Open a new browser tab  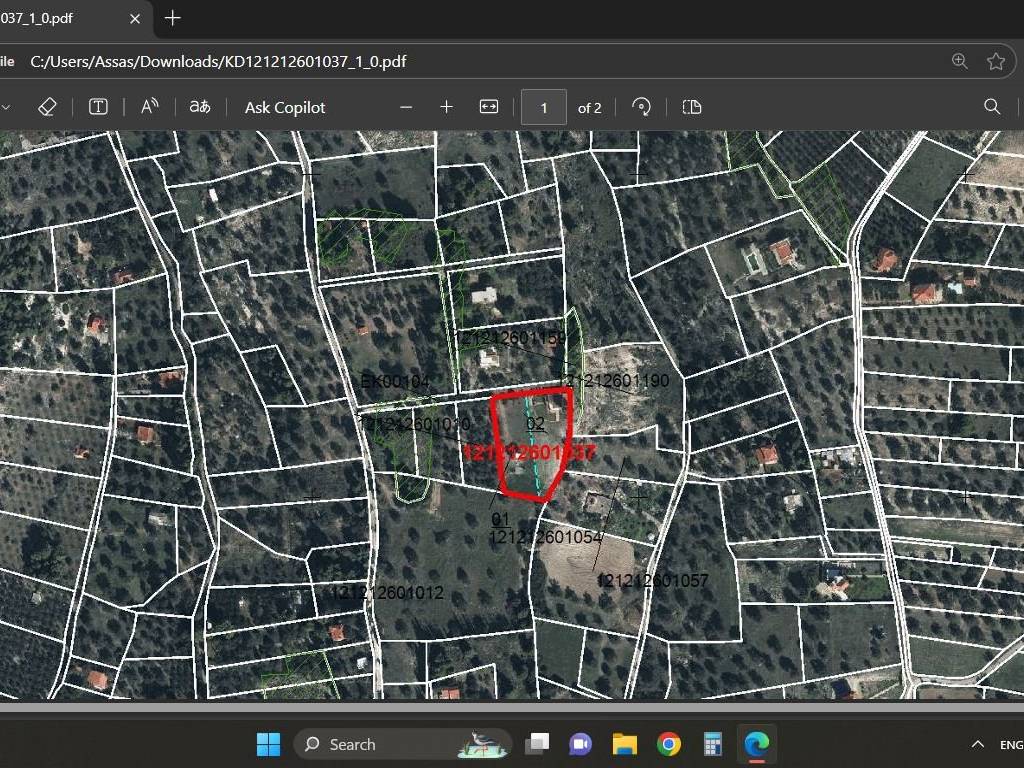[173, 18]
